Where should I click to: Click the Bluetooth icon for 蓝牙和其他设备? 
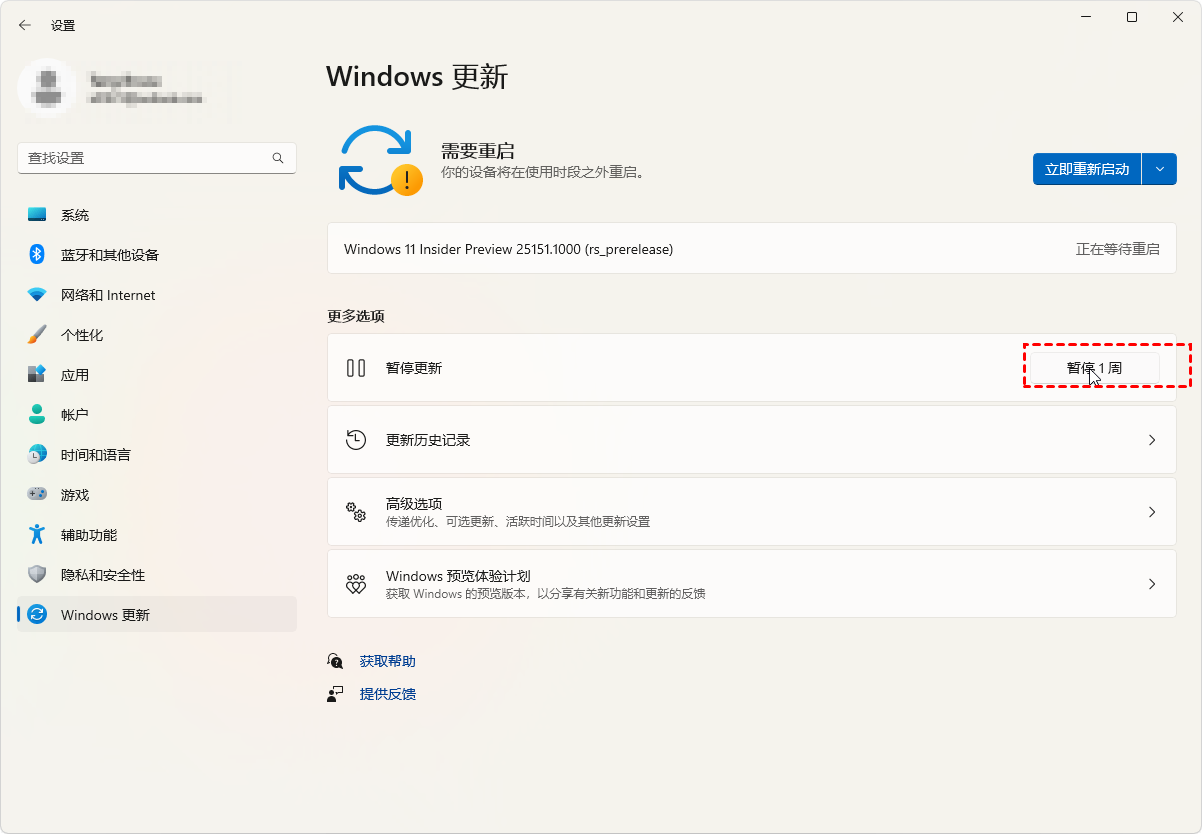[x=37, y=255]
